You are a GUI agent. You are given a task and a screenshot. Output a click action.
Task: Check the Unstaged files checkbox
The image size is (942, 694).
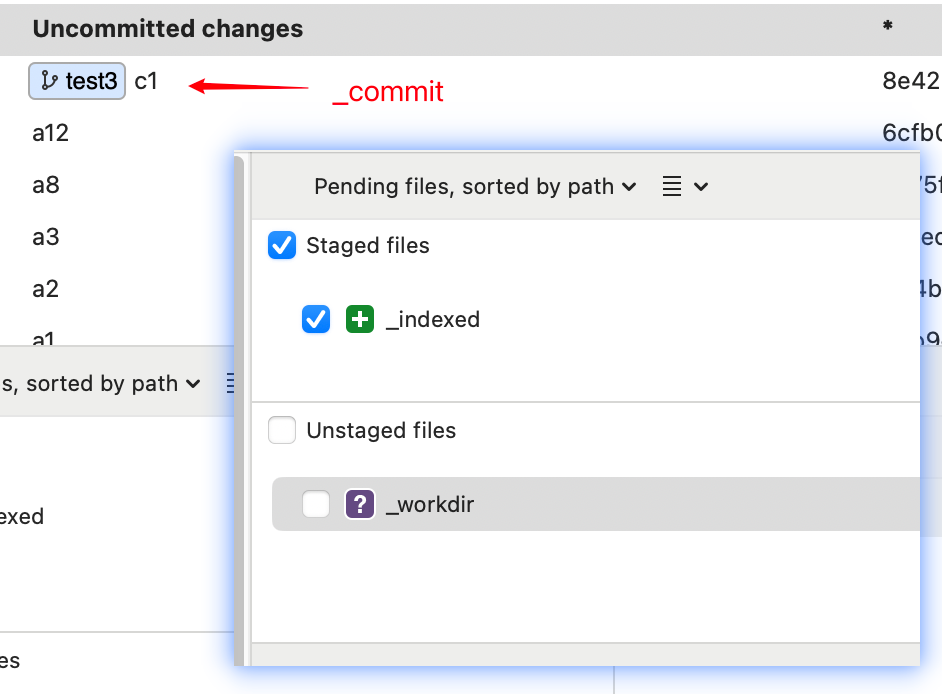click(282, 431)
